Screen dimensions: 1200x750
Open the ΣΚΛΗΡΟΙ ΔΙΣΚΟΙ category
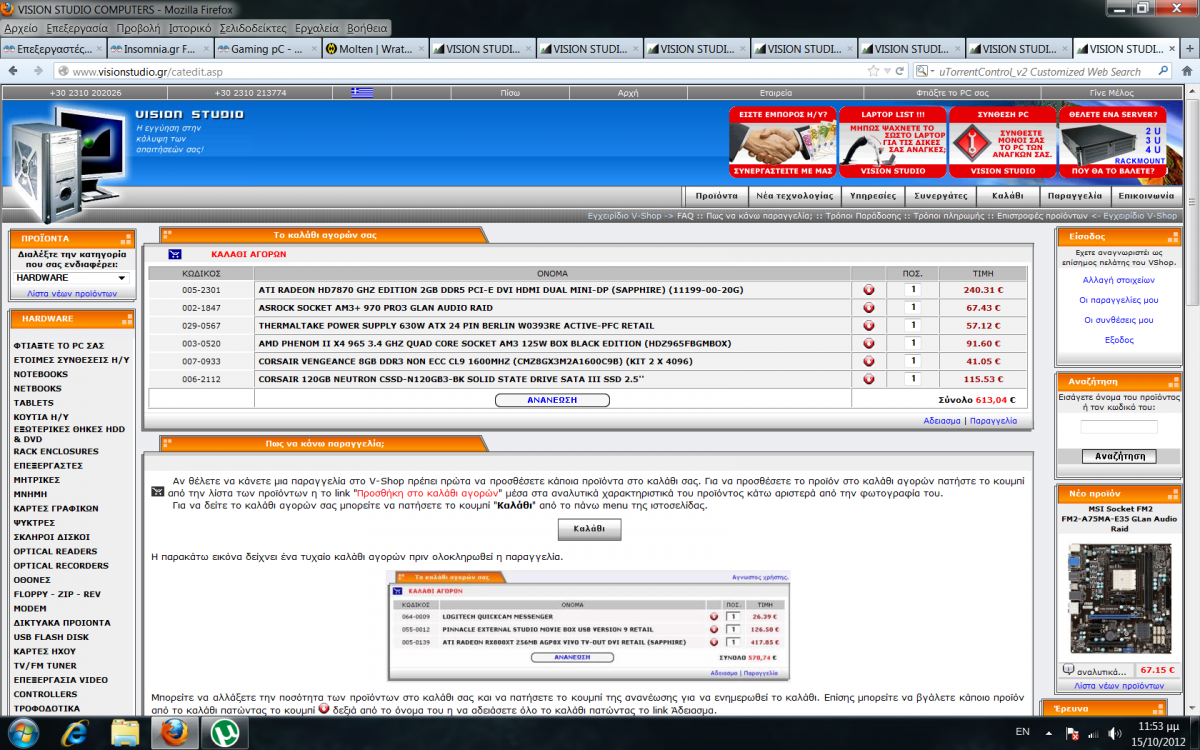tap(51, 537)
